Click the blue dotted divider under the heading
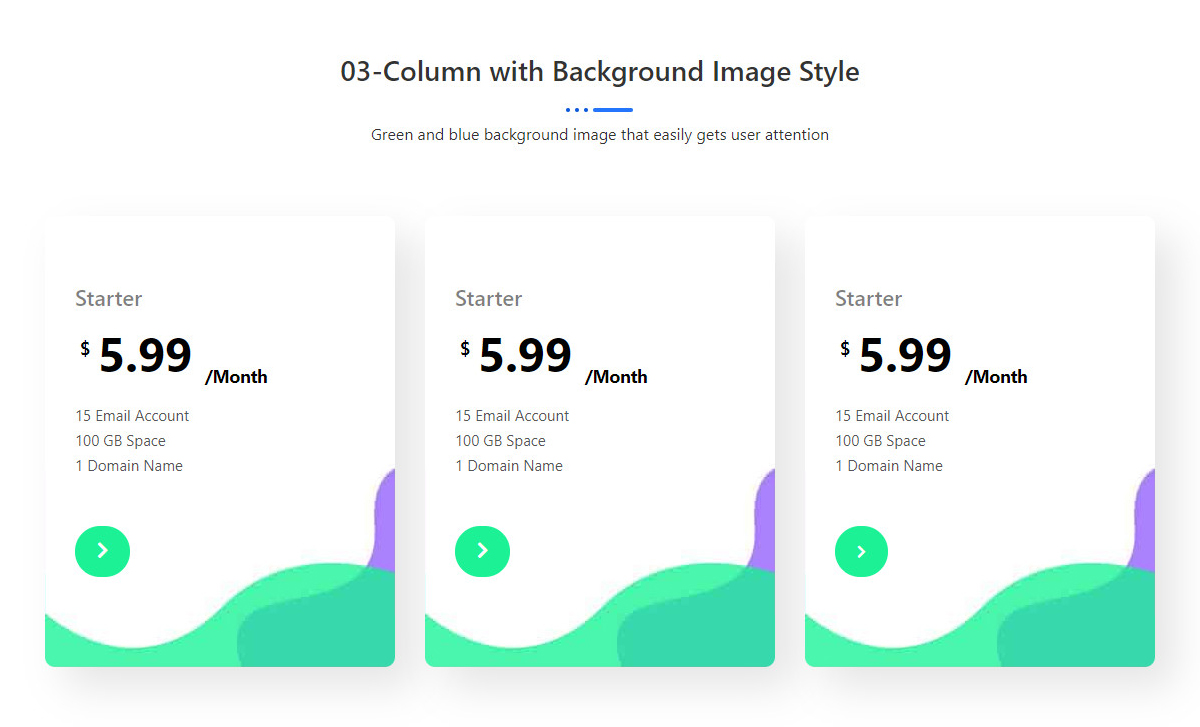1200x727 pixels. pos(599,109)
